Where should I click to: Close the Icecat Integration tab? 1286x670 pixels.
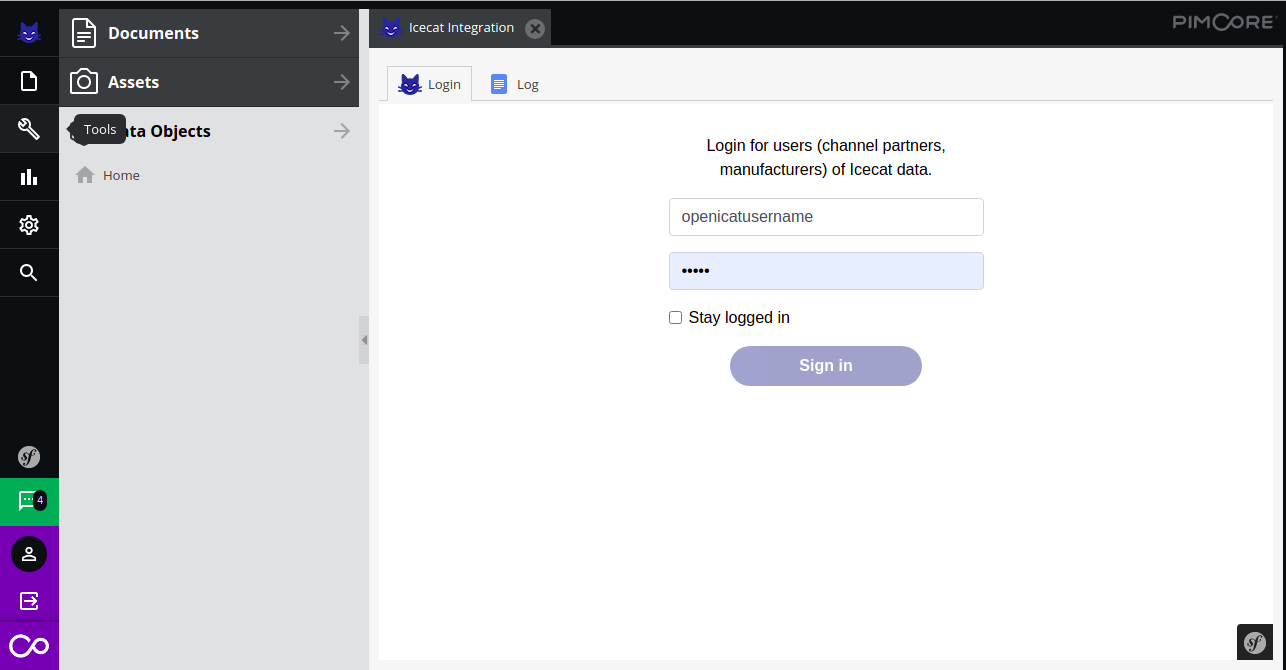[535, 29]
